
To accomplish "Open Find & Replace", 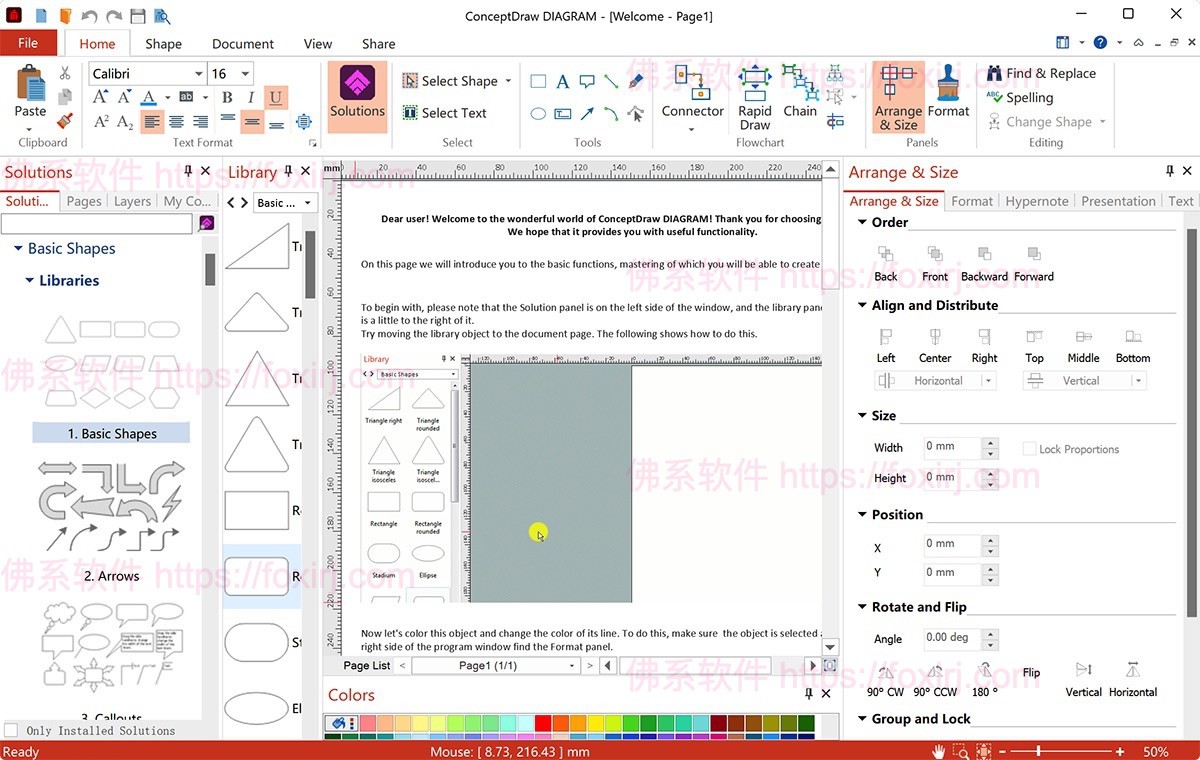I will point(1043,73).
